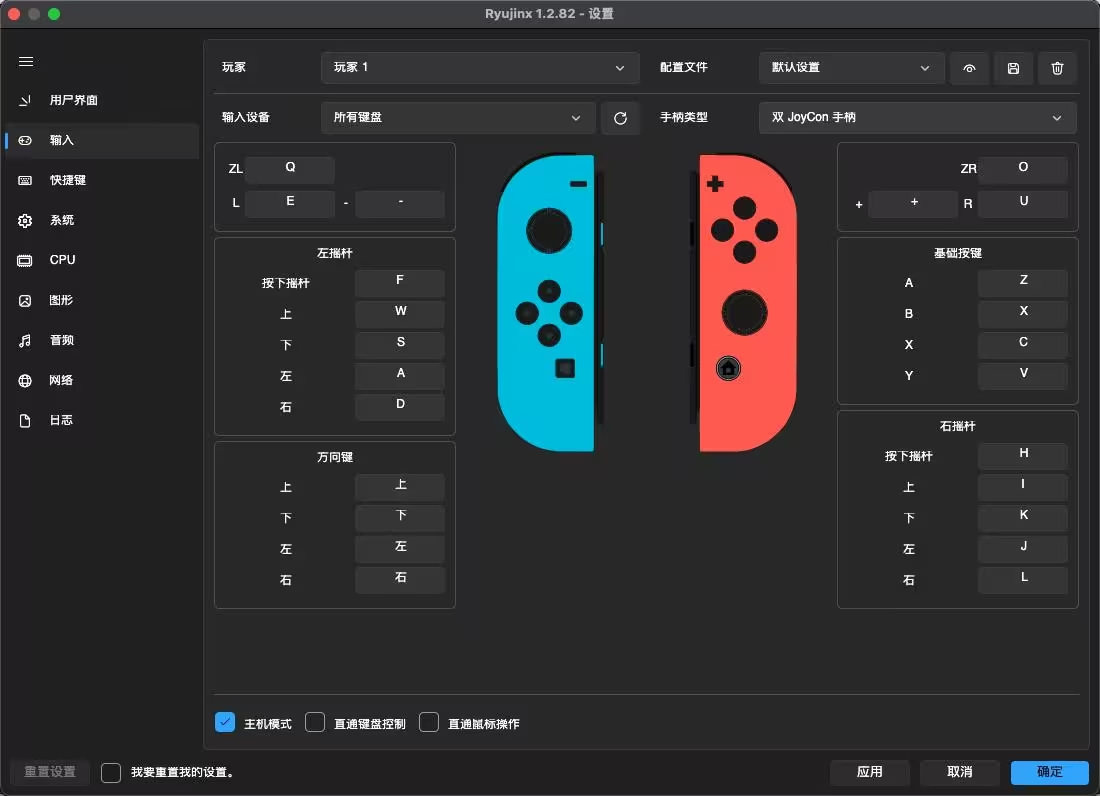This screenshot has height=796, width=1100.
Task: Open the 所有键盘 input device dropdown
Action: point(457,117)
